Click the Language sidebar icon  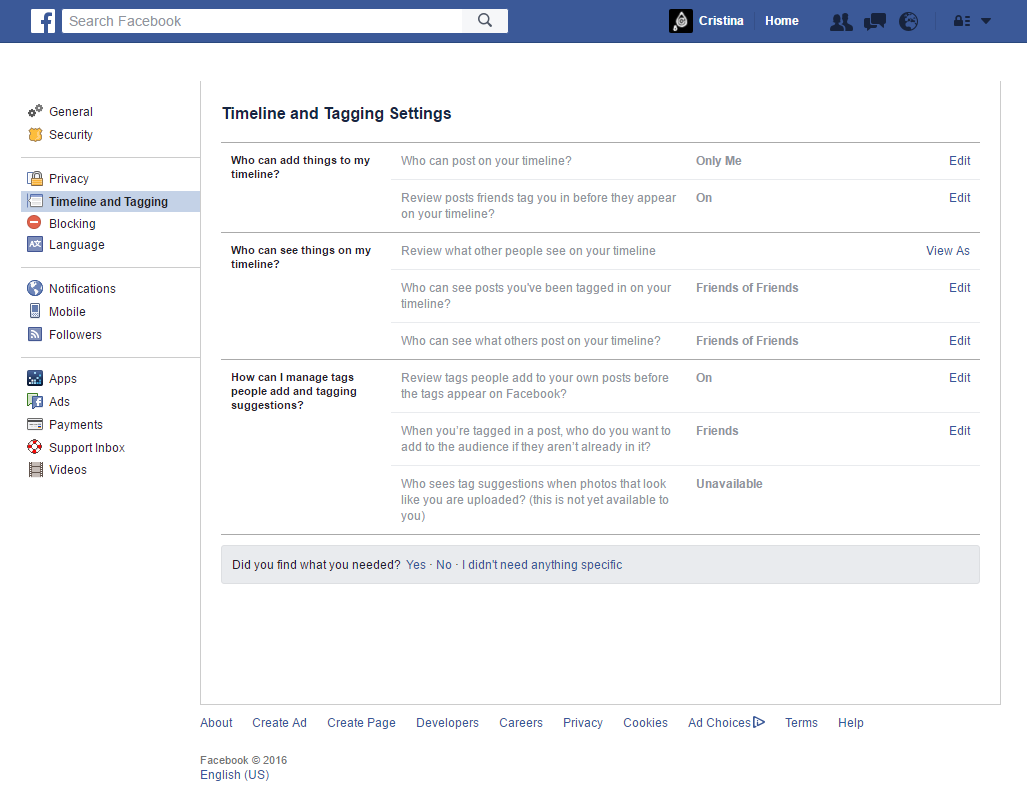[35, 244]
